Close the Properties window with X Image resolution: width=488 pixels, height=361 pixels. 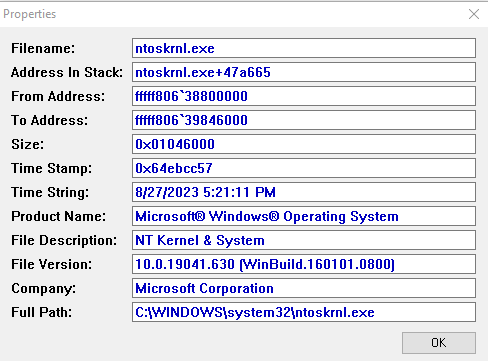coord(474,14)
